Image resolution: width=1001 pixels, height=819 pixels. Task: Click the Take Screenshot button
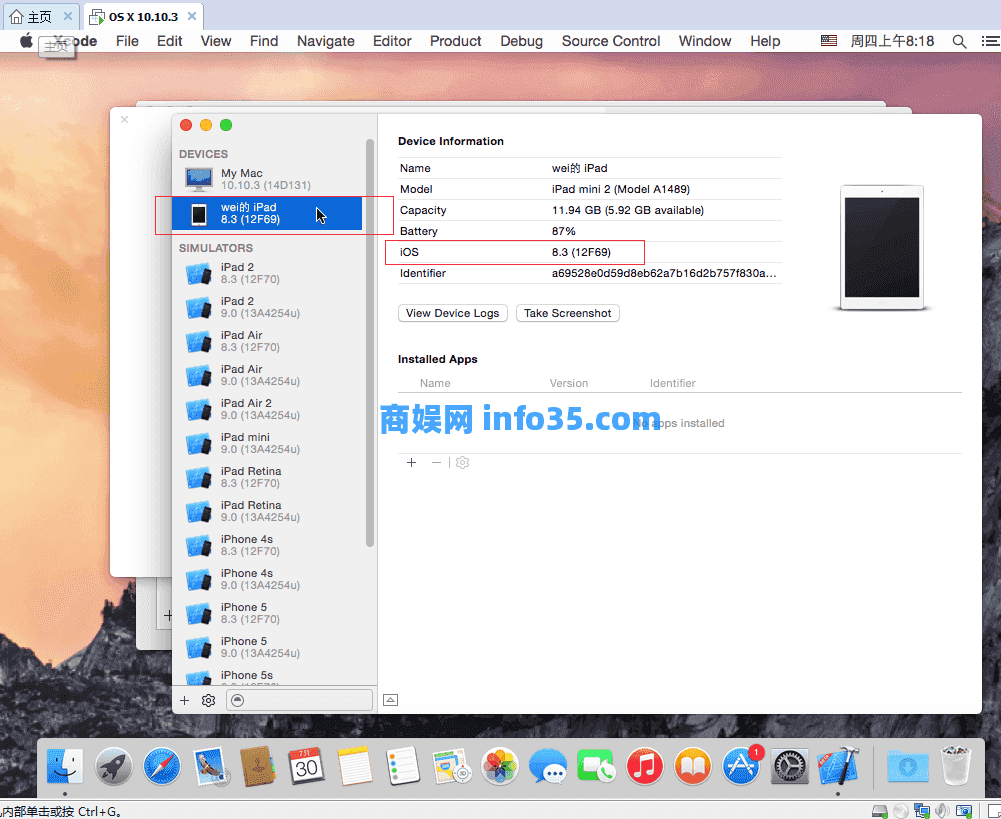(x=568, y=313)
